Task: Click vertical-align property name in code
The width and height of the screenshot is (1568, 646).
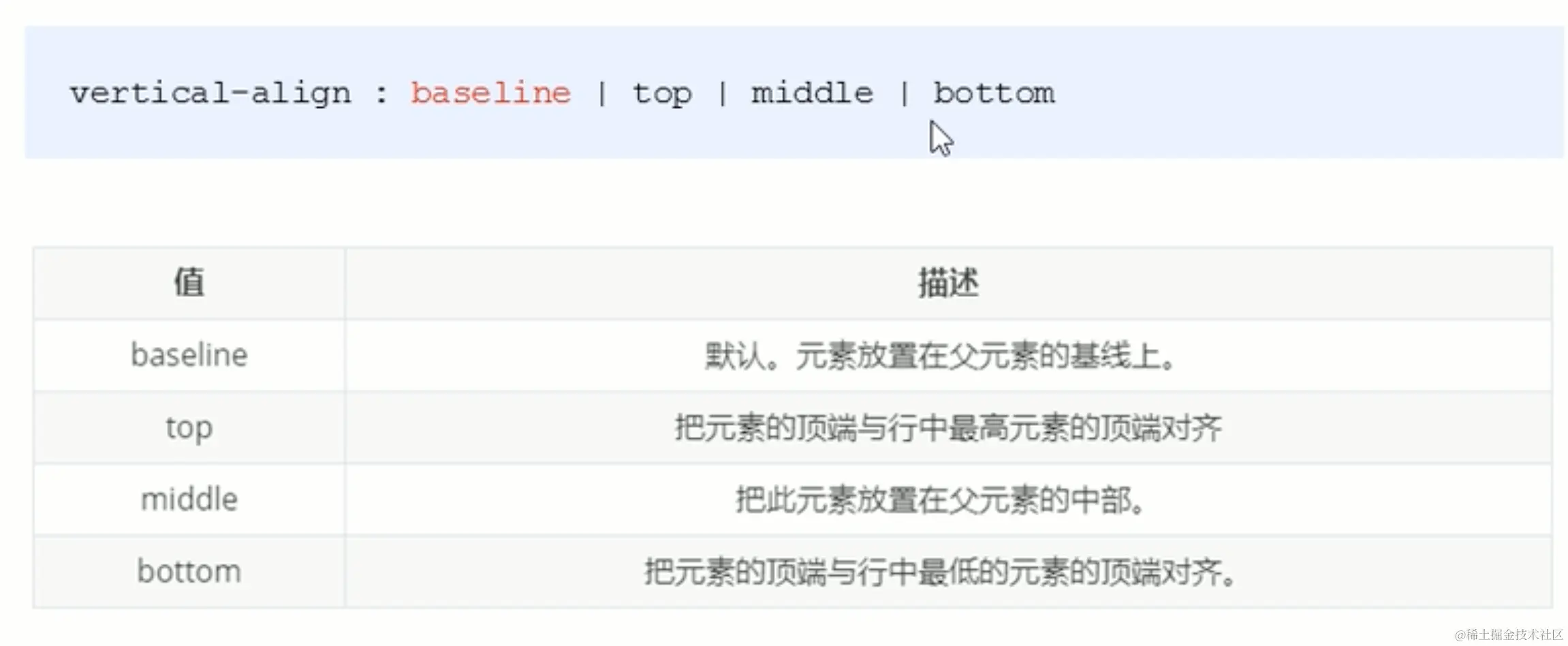Action: click(210, 94)
